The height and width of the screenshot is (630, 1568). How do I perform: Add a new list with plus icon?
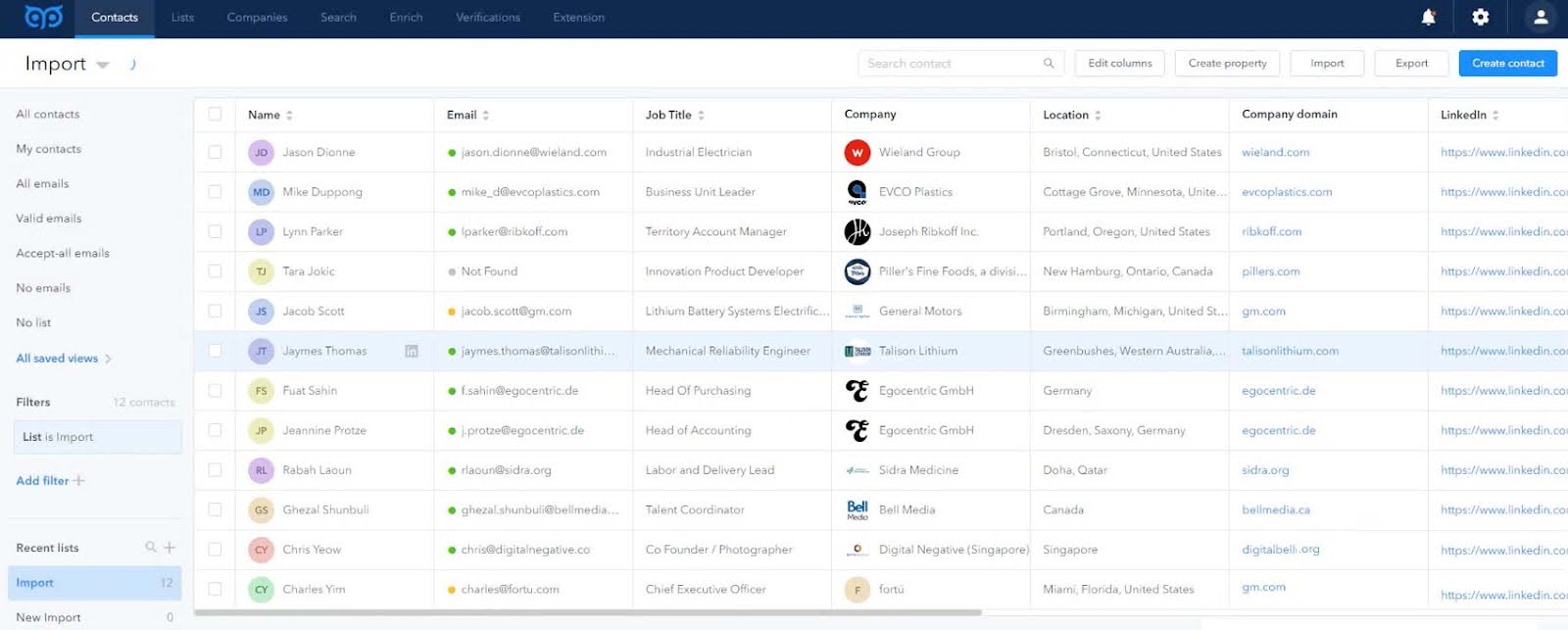coord(170,548)
